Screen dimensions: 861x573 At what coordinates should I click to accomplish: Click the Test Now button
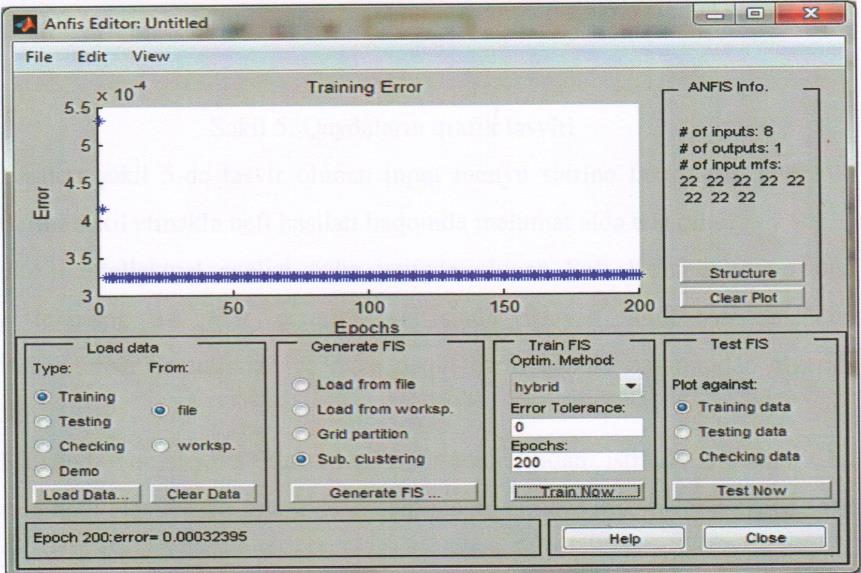(752, 491)
